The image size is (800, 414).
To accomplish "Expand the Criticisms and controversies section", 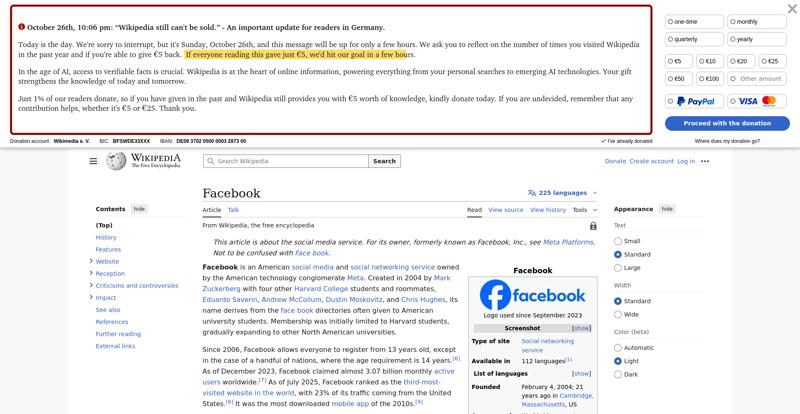I will pos(91,285).
